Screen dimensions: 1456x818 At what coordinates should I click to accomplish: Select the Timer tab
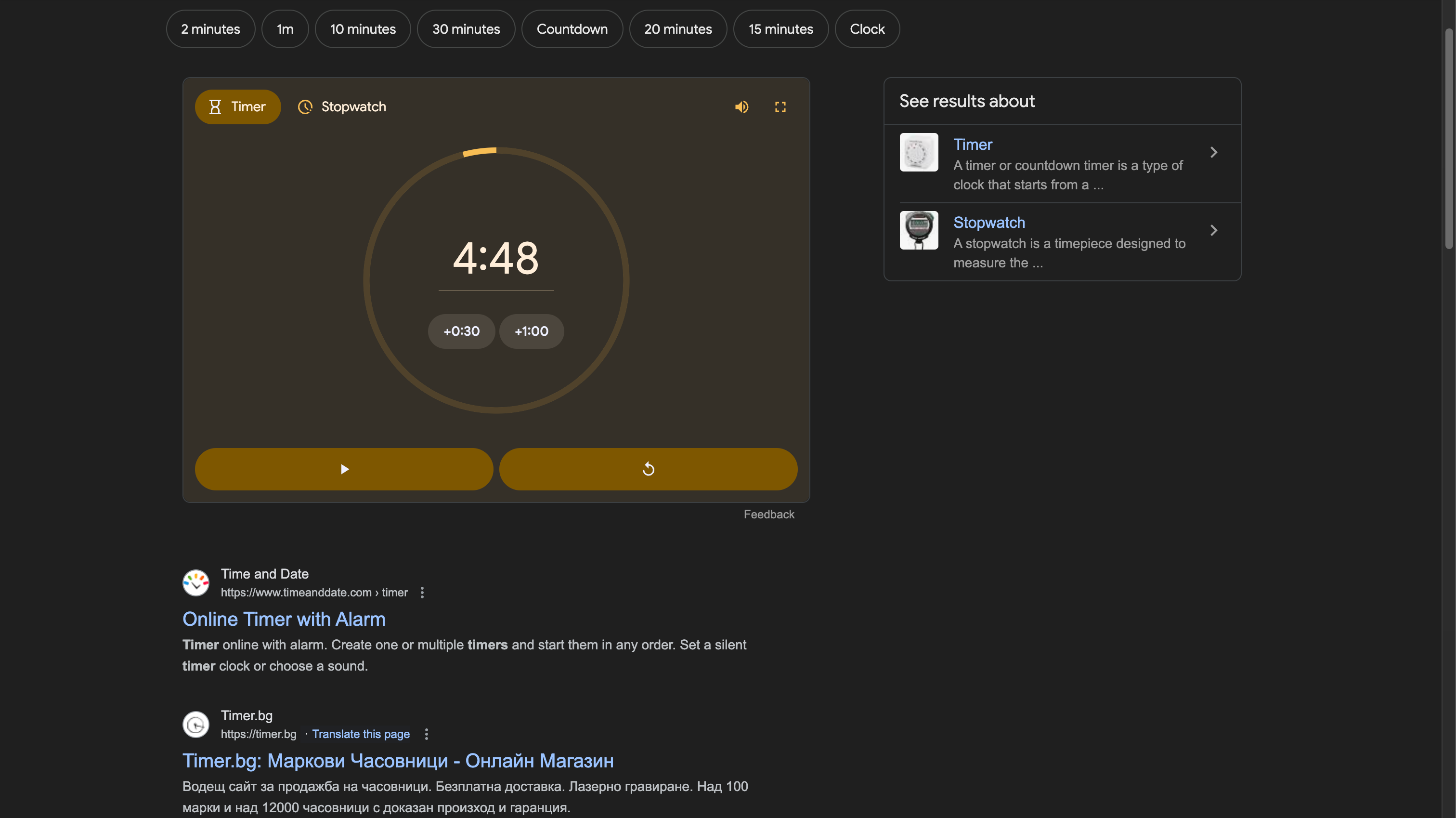(237, 107)
